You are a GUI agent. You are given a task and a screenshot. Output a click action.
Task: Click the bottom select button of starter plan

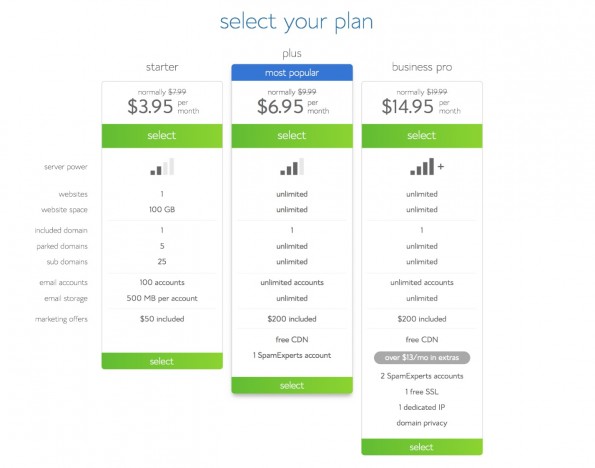pos(162,361)
